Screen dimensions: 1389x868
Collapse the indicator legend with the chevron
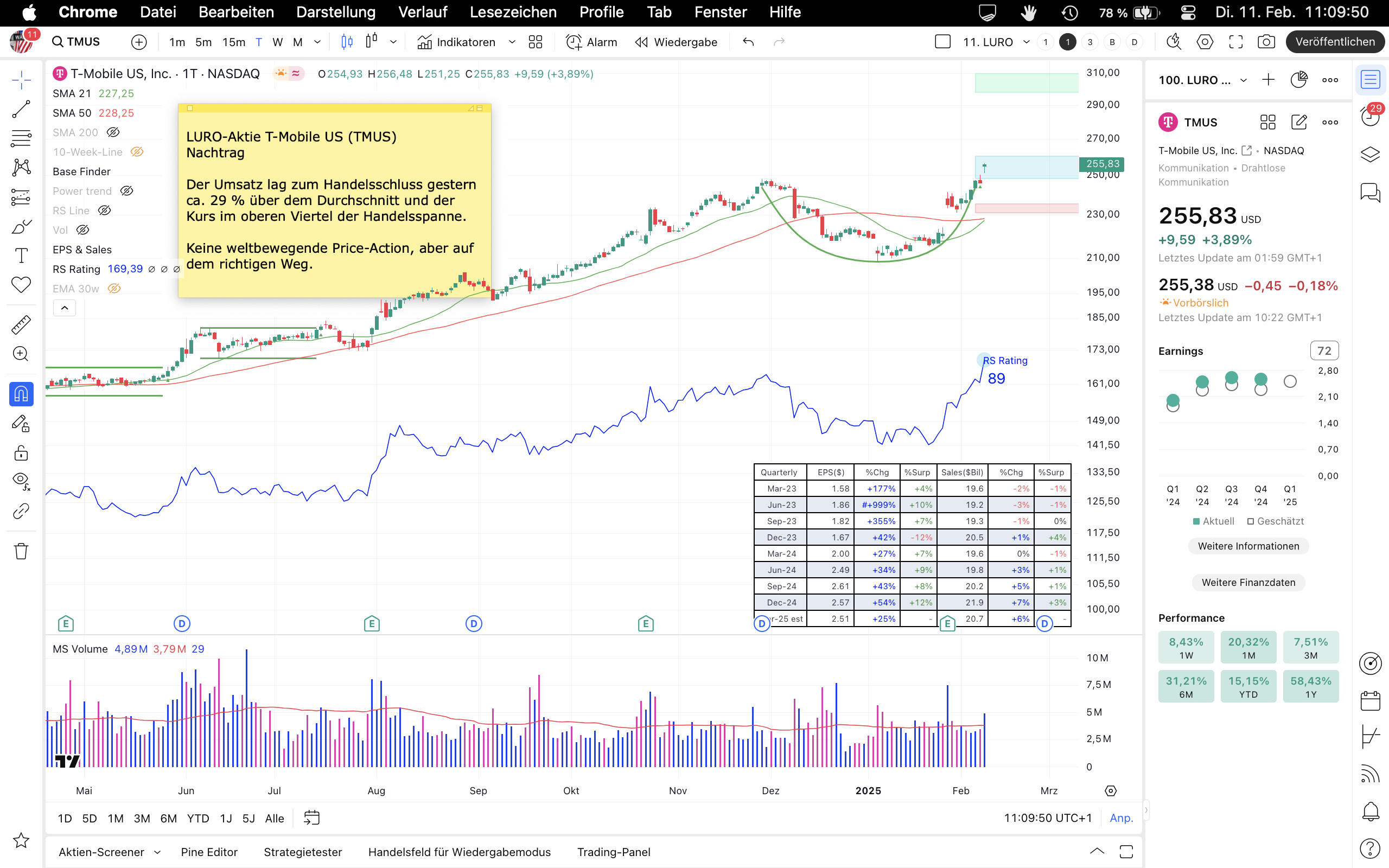[x=64, y=308]
